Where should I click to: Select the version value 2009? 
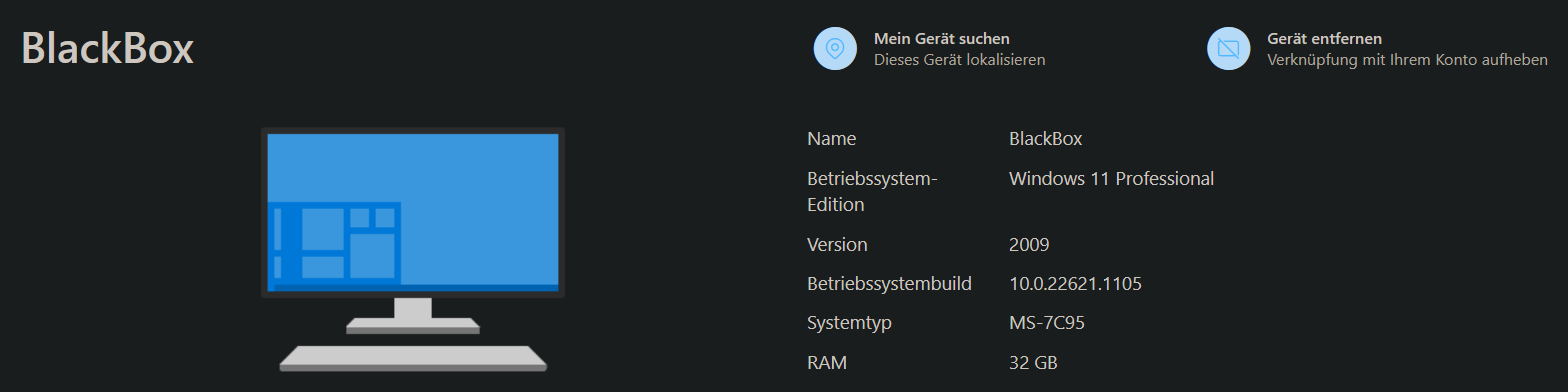[x=1029, y=245]
